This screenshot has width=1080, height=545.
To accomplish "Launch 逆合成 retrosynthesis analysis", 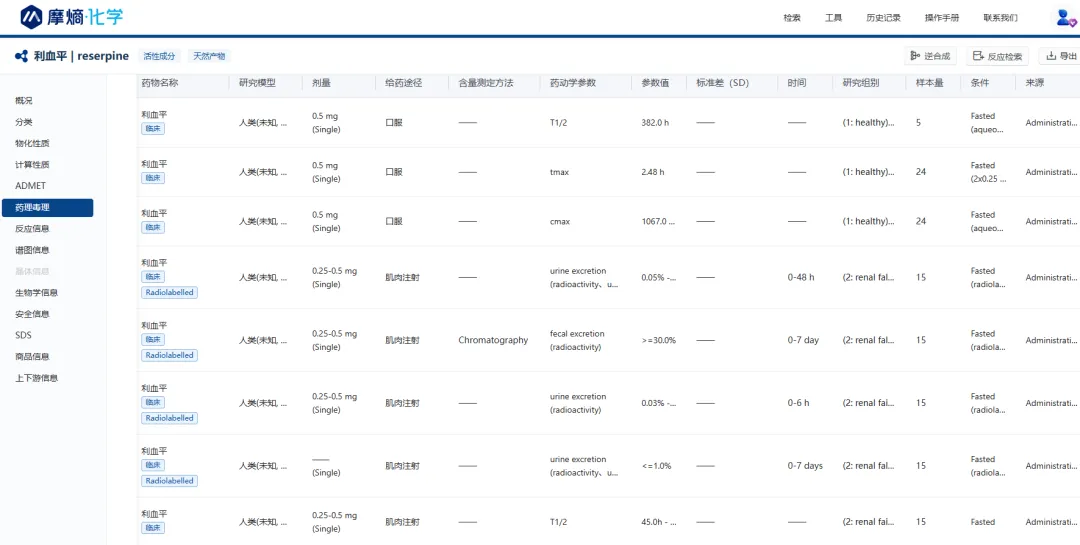I will 930,56.
